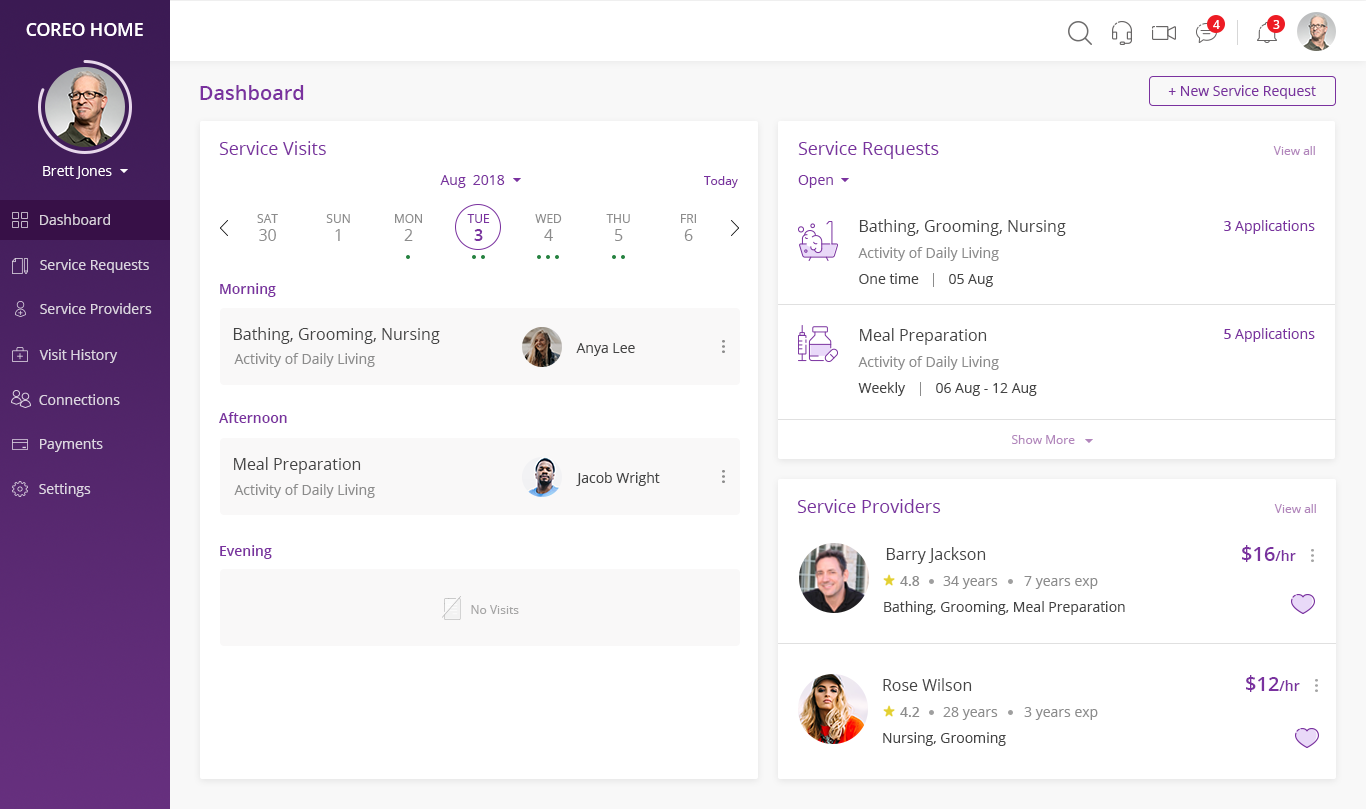Click the No Visits evening placeholder
This screenshot has width=1366, height=809.
tap(480, 608)
